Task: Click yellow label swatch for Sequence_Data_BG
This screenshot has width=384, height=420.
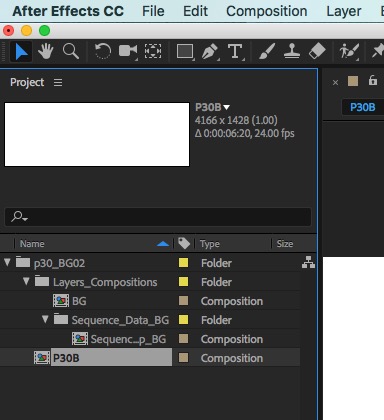Action: pos(183,320)
